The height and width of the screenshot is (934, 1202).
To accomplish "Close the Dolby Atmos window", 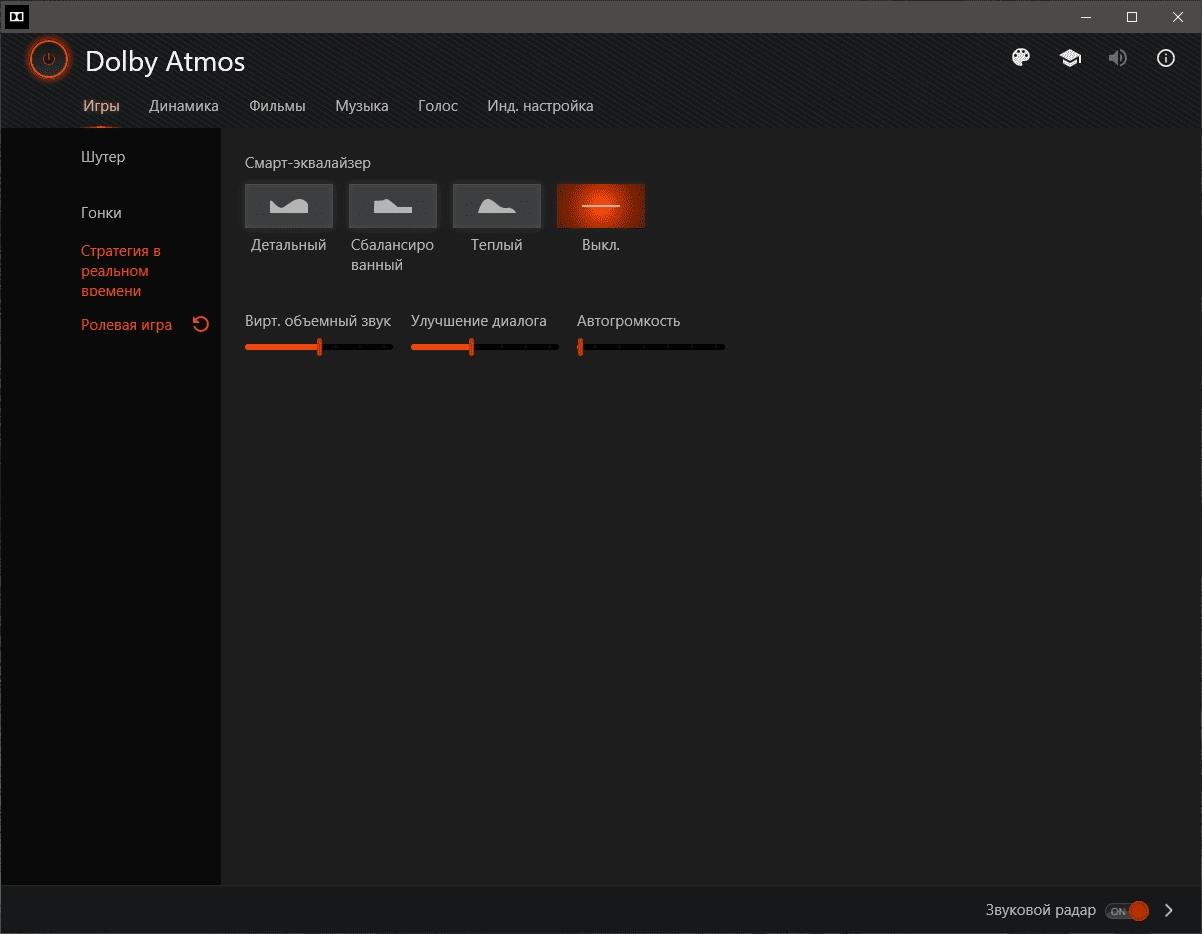I will [x=1178, y=16].
